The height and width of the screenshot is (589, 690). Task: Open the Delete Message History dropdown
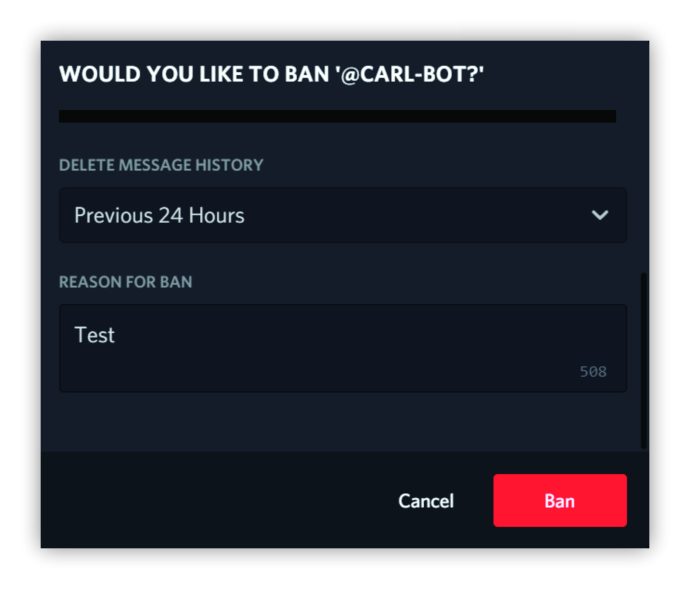343,215
